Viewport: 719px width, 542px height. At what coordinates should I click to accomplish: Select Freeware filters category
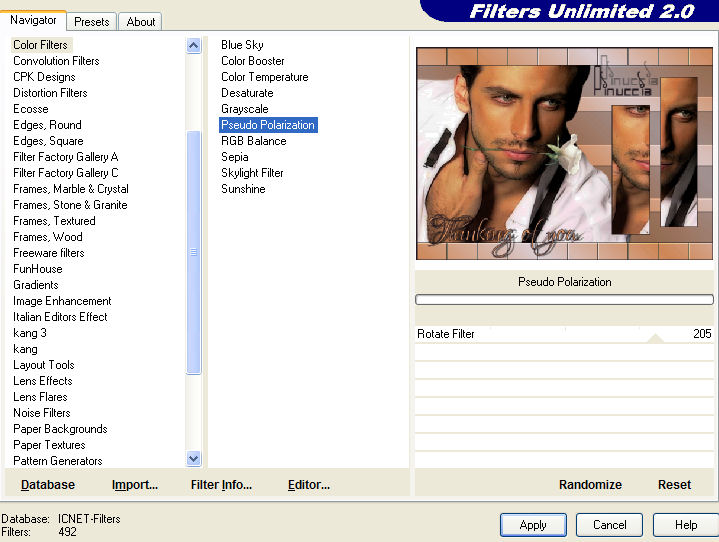[49, 253]
